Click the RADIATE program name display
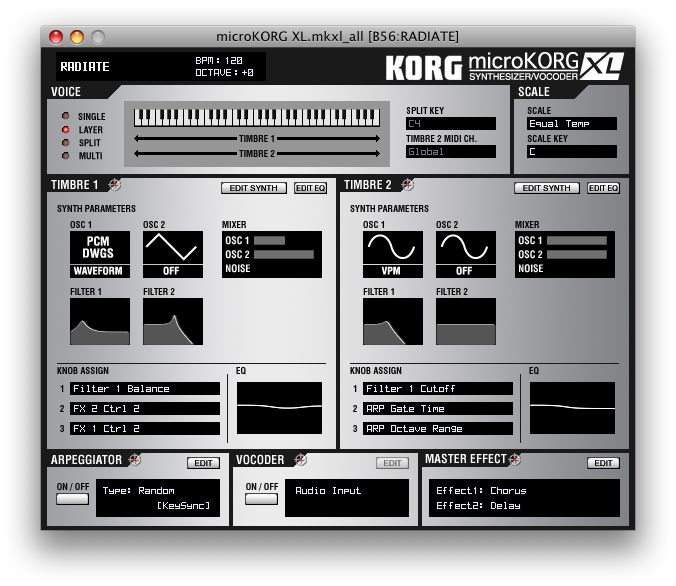The height and width of the screenshot is (586, 676). [x=85, y=67]
